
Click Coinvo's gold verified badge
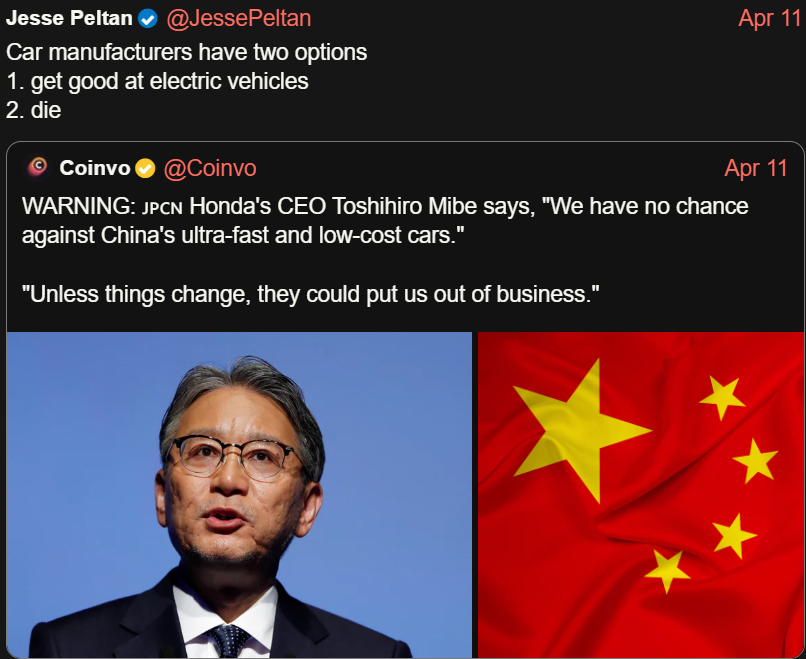145,169
